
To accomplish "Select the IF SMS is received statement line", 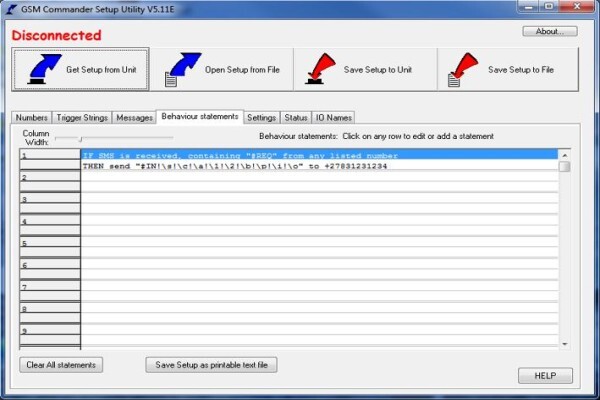I will click(320, 155).
